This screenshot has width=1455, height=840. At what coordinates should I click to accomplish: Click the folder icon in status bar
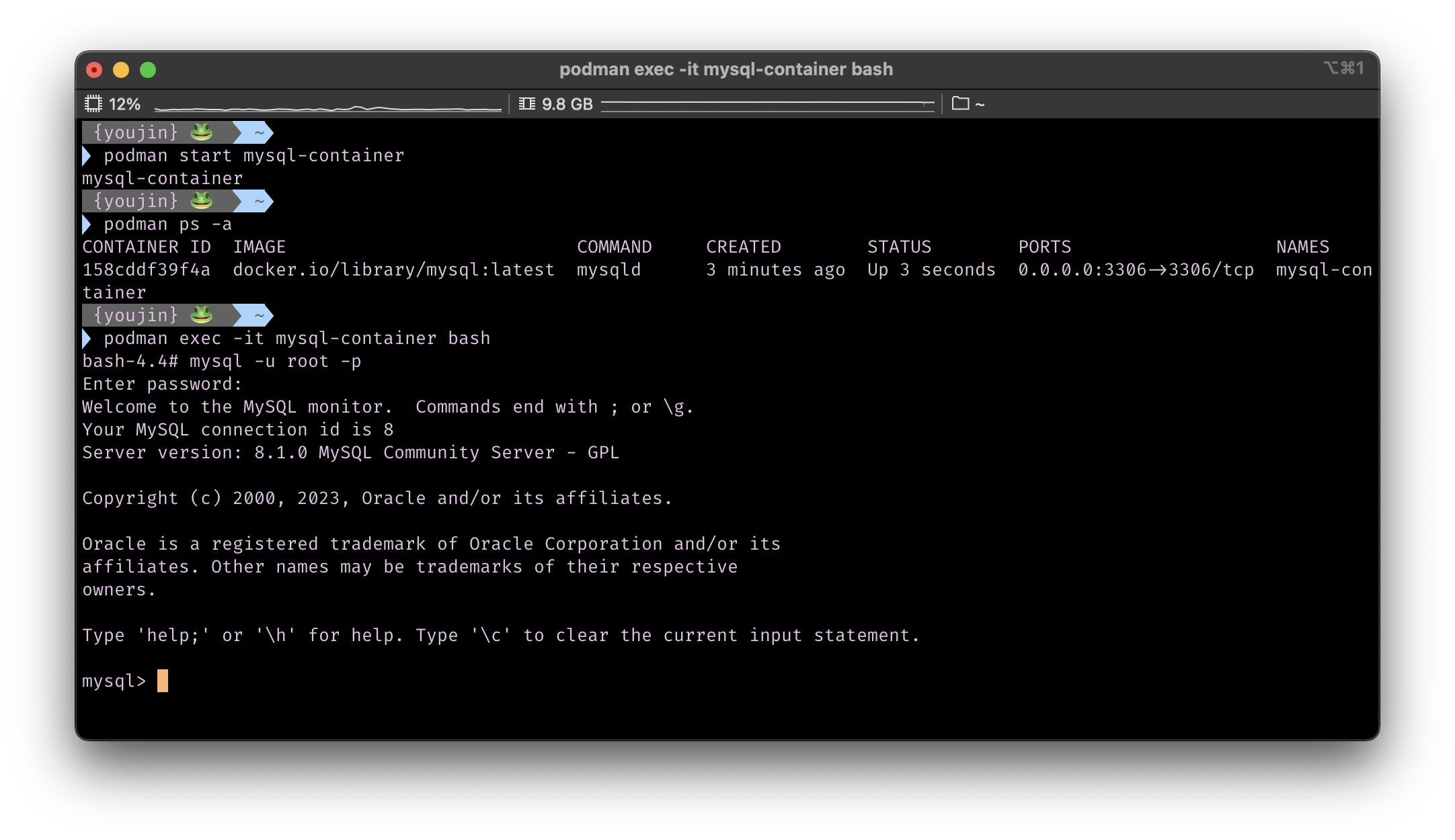click(960, 103)
